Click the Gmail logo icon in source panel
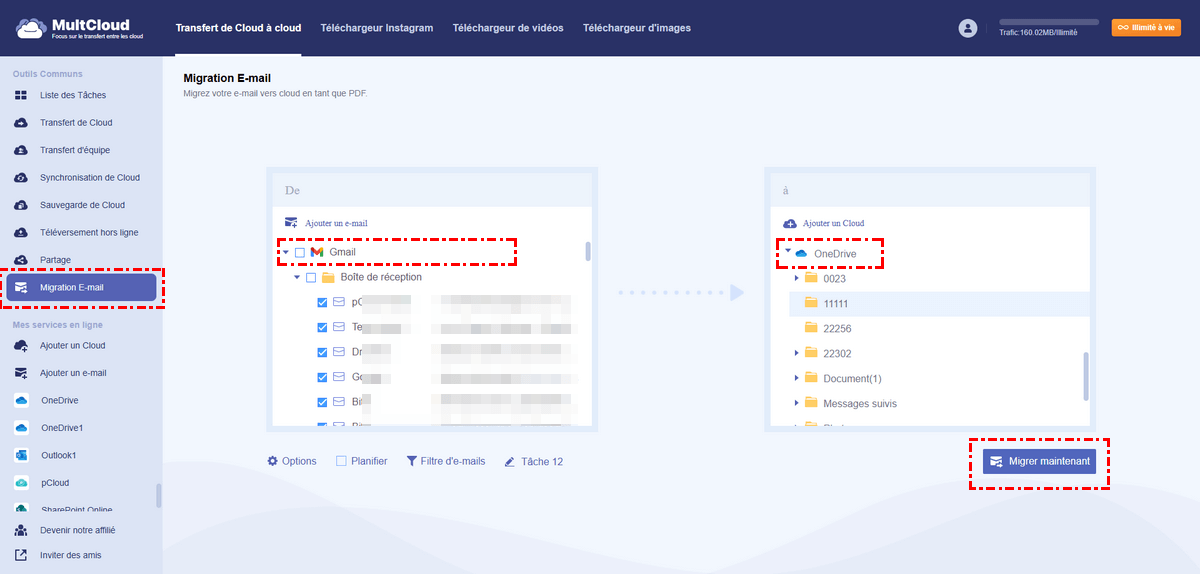The width and height of the screenshot is (1200, 574). (317, 253)
